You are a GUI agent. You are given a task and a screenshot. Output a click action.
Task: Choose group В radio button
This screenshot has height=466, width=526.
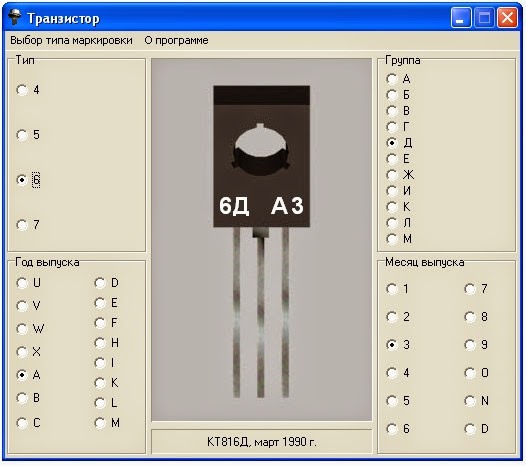click(x=392, y=111)
